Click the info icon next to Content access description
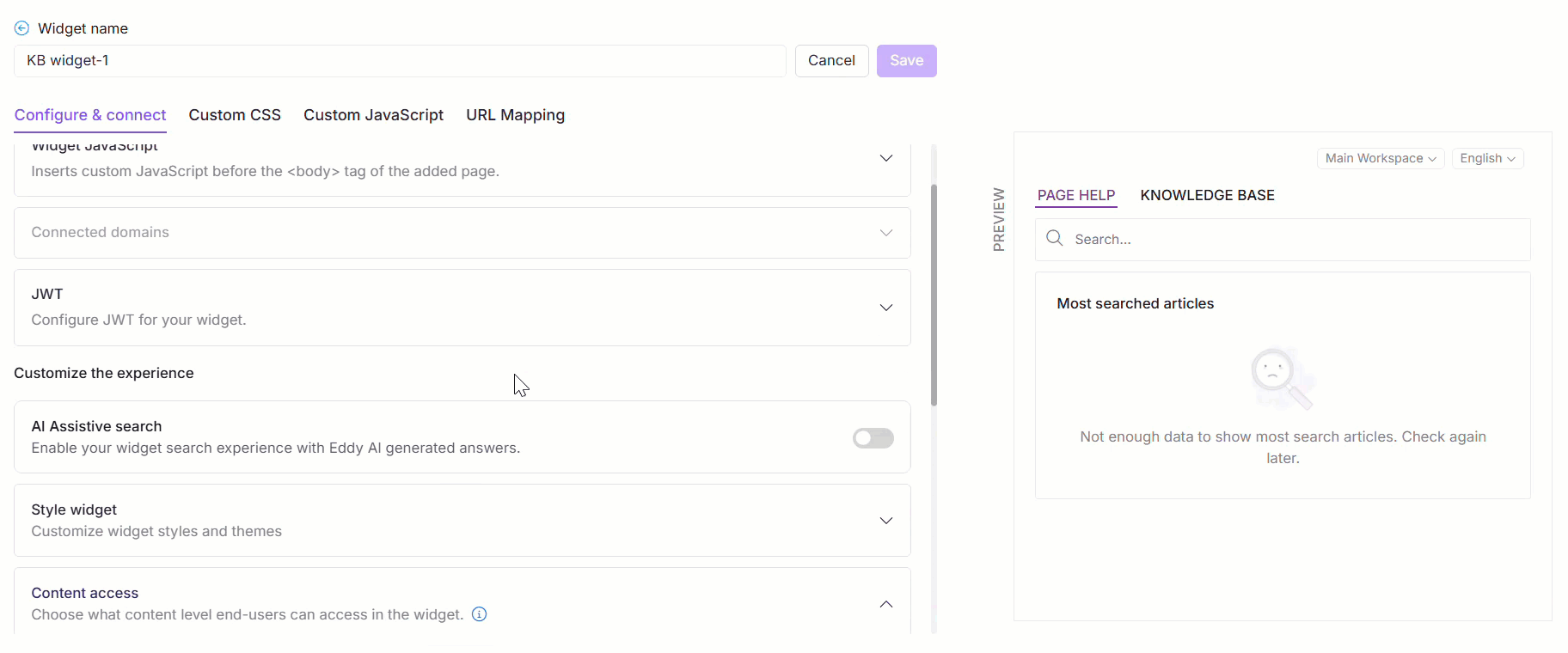 [x=480, y=614]
